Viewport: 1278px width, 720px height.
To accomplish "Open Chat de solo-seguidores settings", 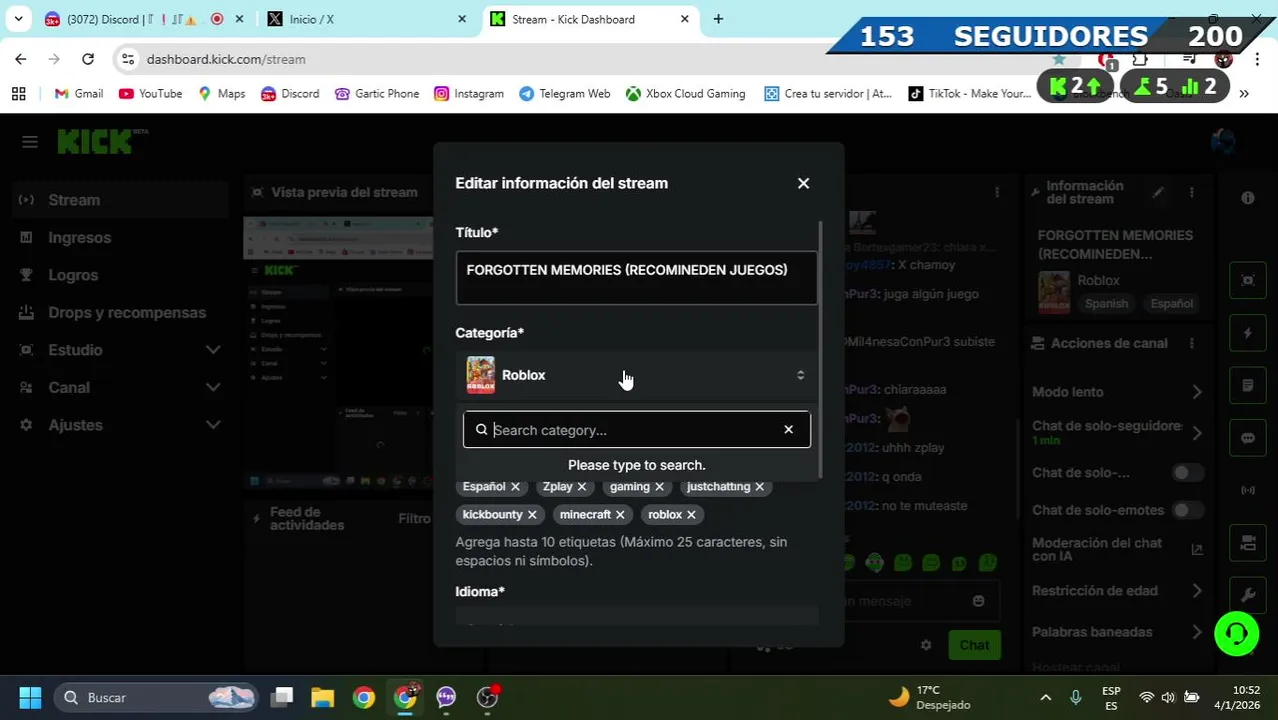I will coord(1117,432).
